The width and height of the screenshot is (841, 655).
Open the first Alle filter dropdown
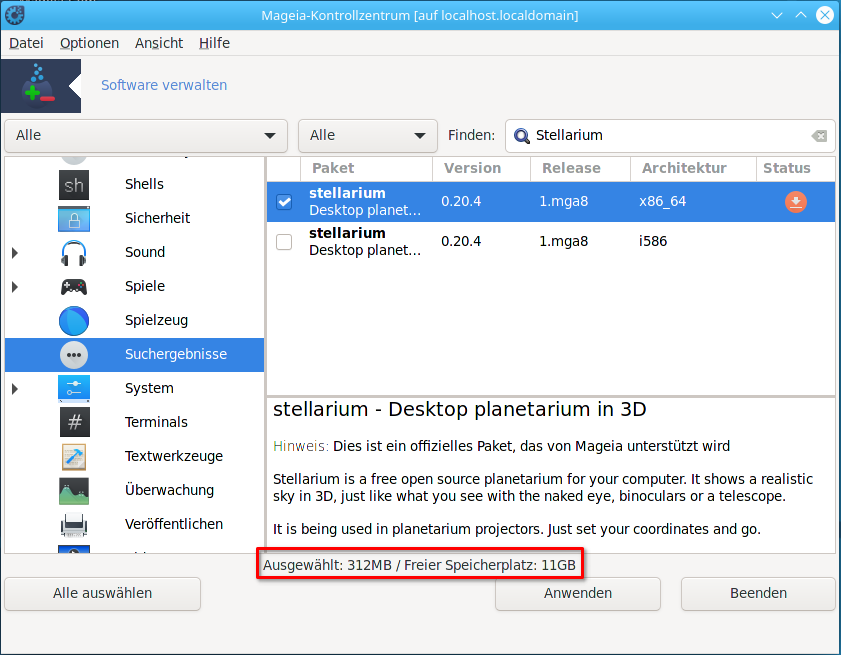(x=146, y=136)
